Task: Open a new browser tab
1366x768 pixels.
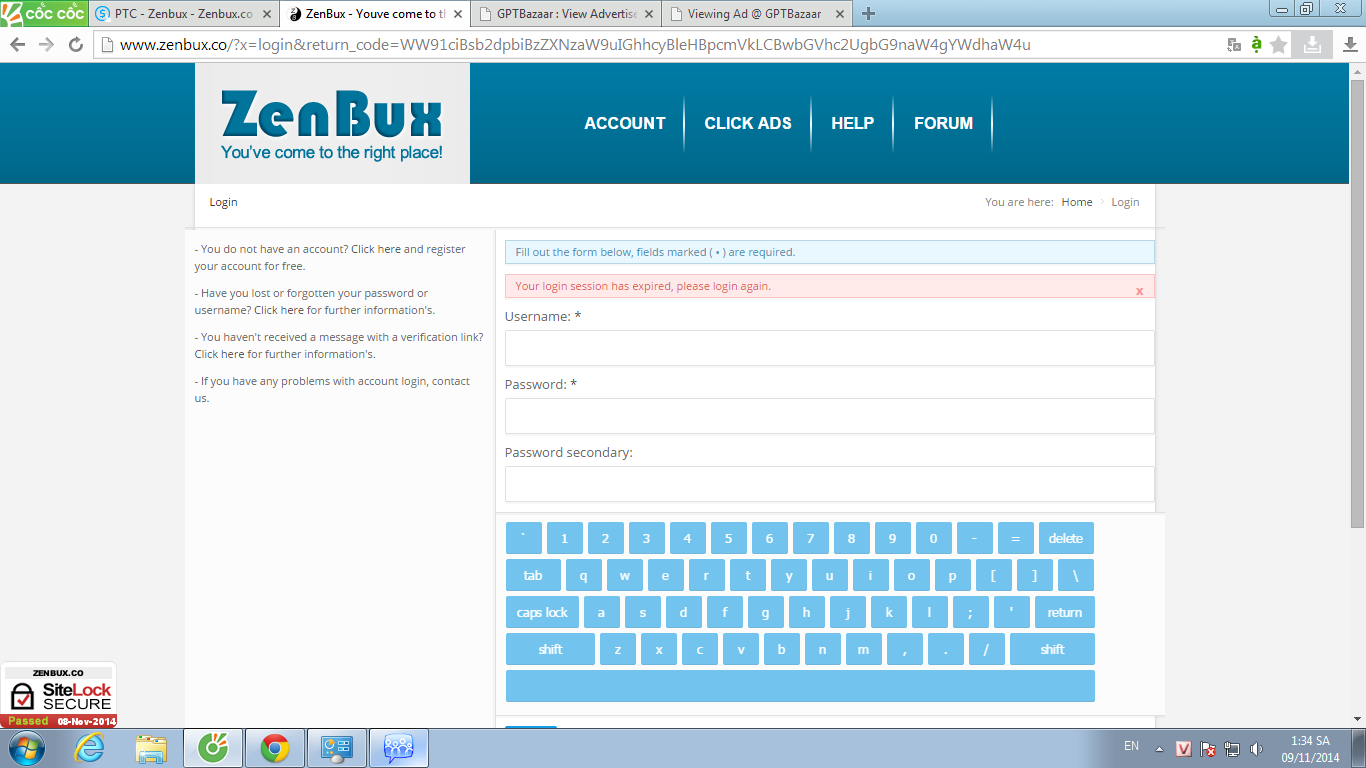Action: click(868, 14)
